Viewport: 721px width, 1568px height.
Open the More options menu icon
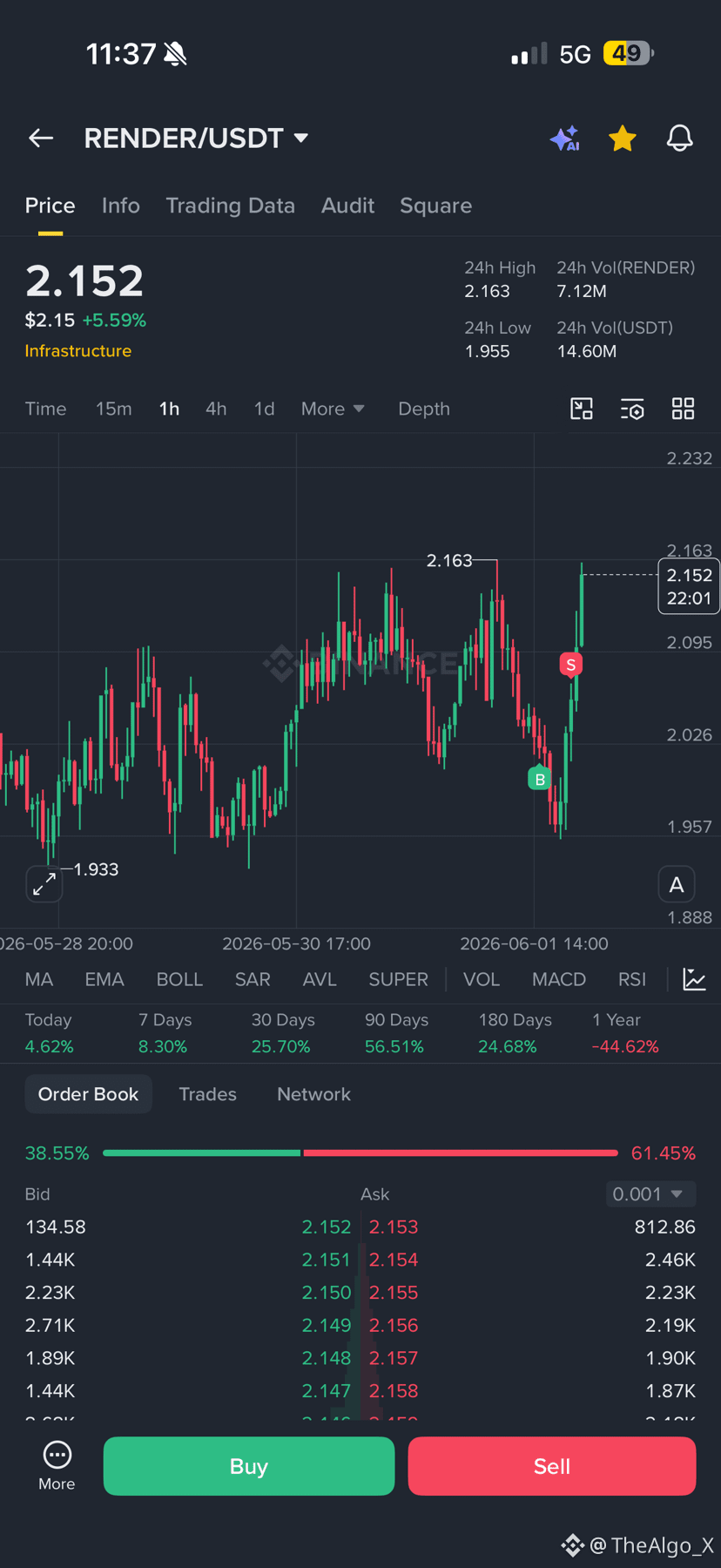tap(57, 1465)
